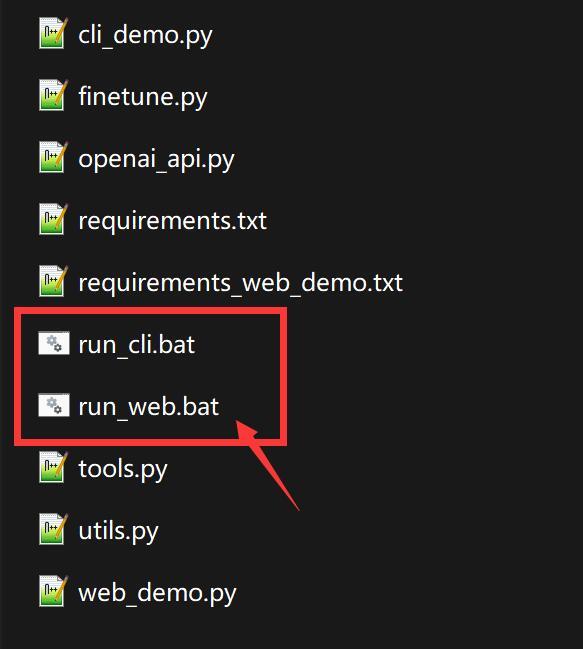Click the requirements_web_demo.txt file icon
This screenshot has height=649, width=583.
pyautogui.click(x=53, y=281)
